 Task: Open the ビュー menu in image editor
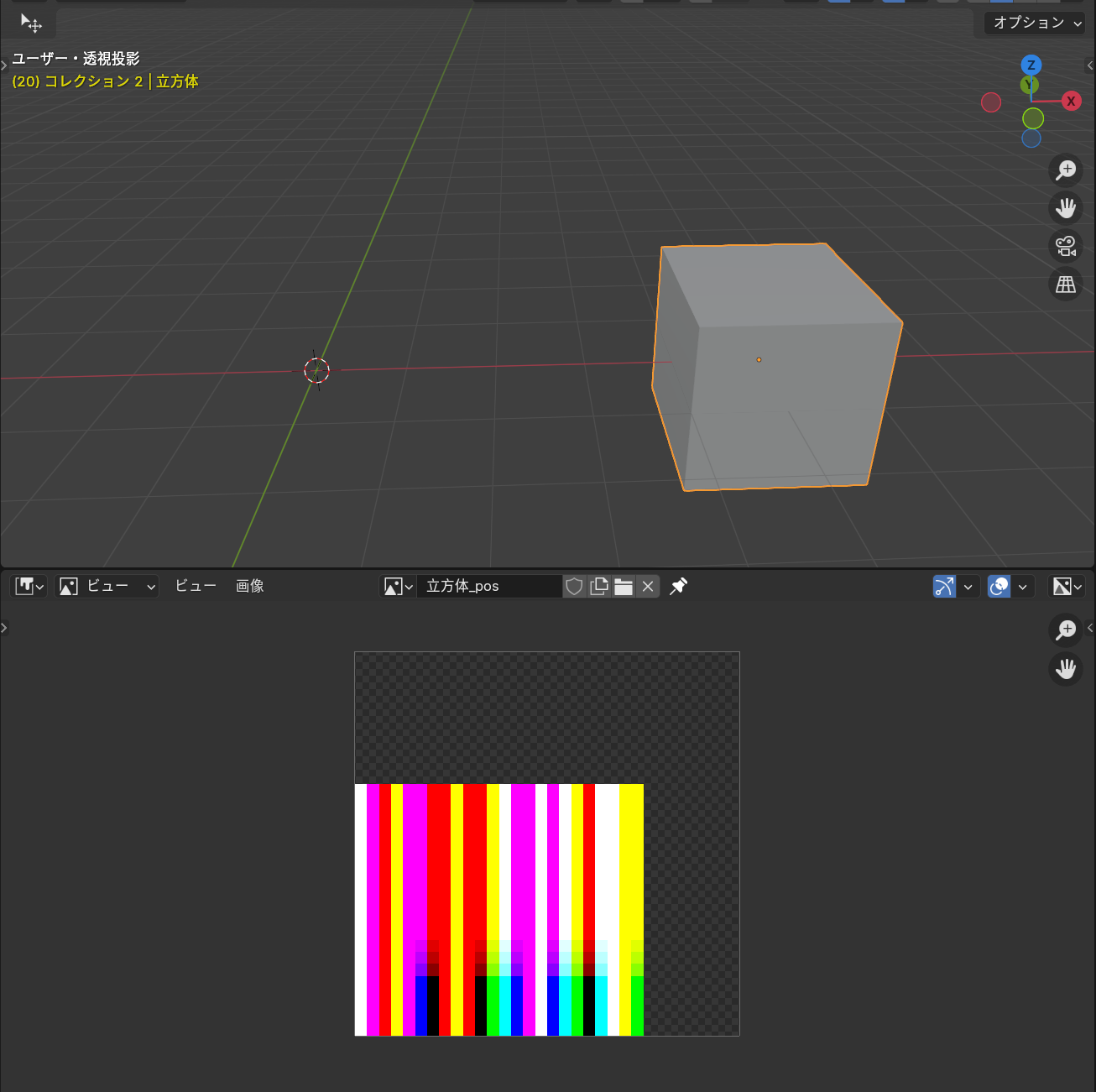point(196,586)
